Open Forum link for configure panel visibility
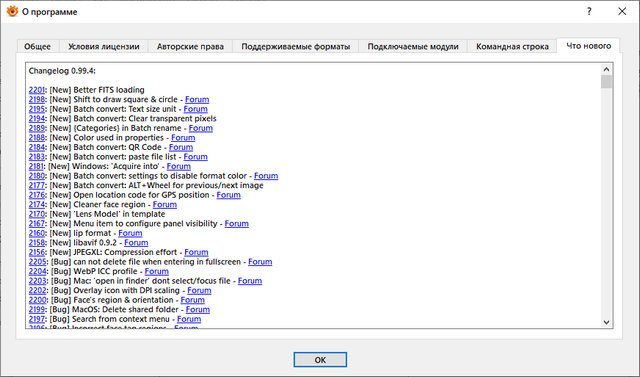This screenshot has height=377, width=640. click(237, 224)
